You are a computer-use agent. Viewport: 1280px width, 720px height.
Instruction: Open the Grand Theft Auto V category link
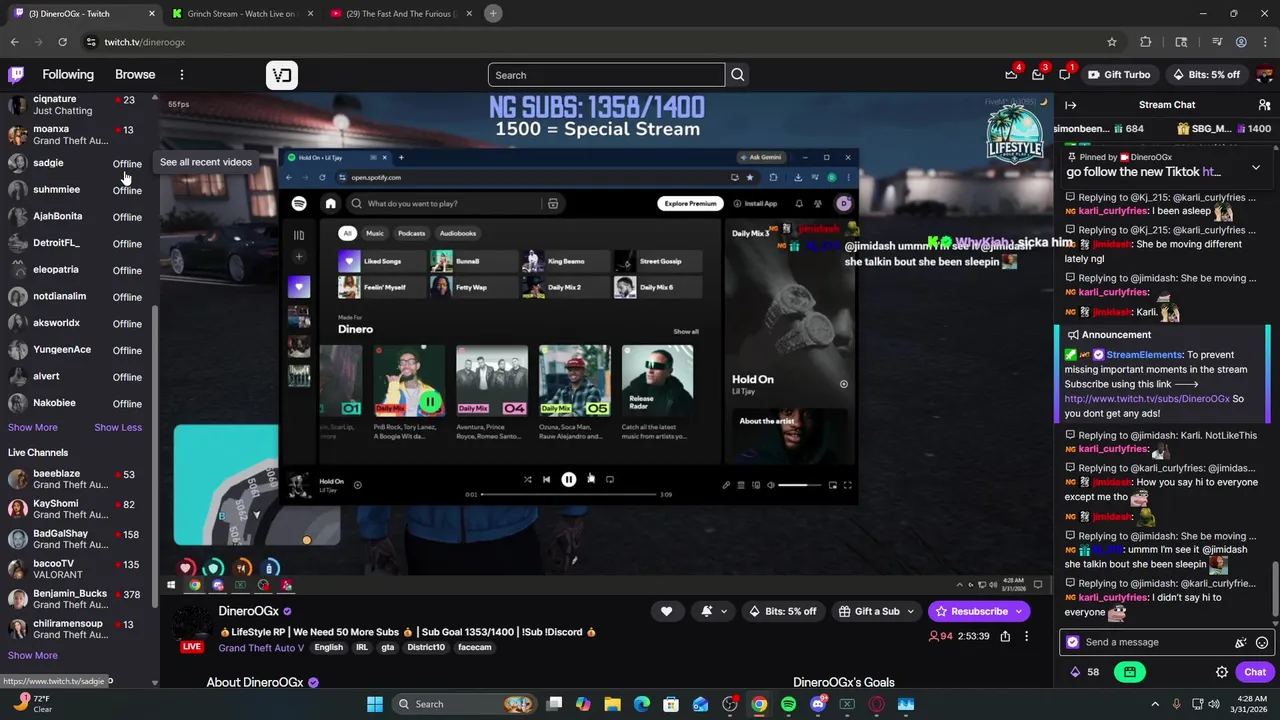261,648
